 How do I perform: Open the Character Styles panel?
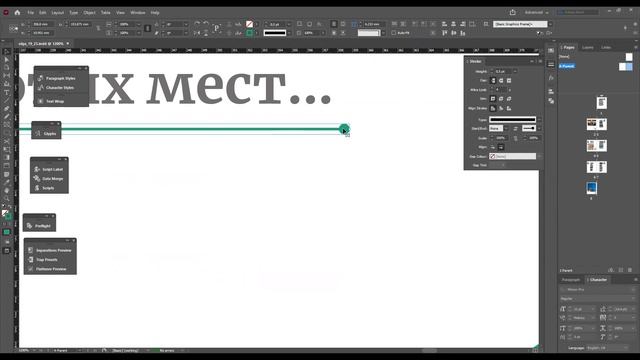tap(60, 87)
